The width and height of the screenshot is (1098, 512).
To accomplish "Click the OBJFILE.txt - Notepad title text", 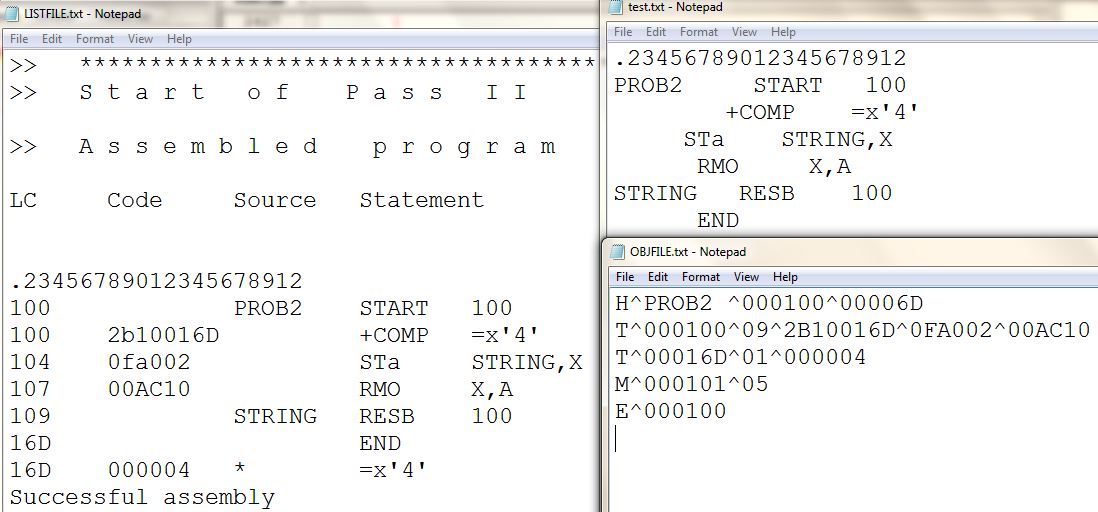I will [x=688, y=251].
